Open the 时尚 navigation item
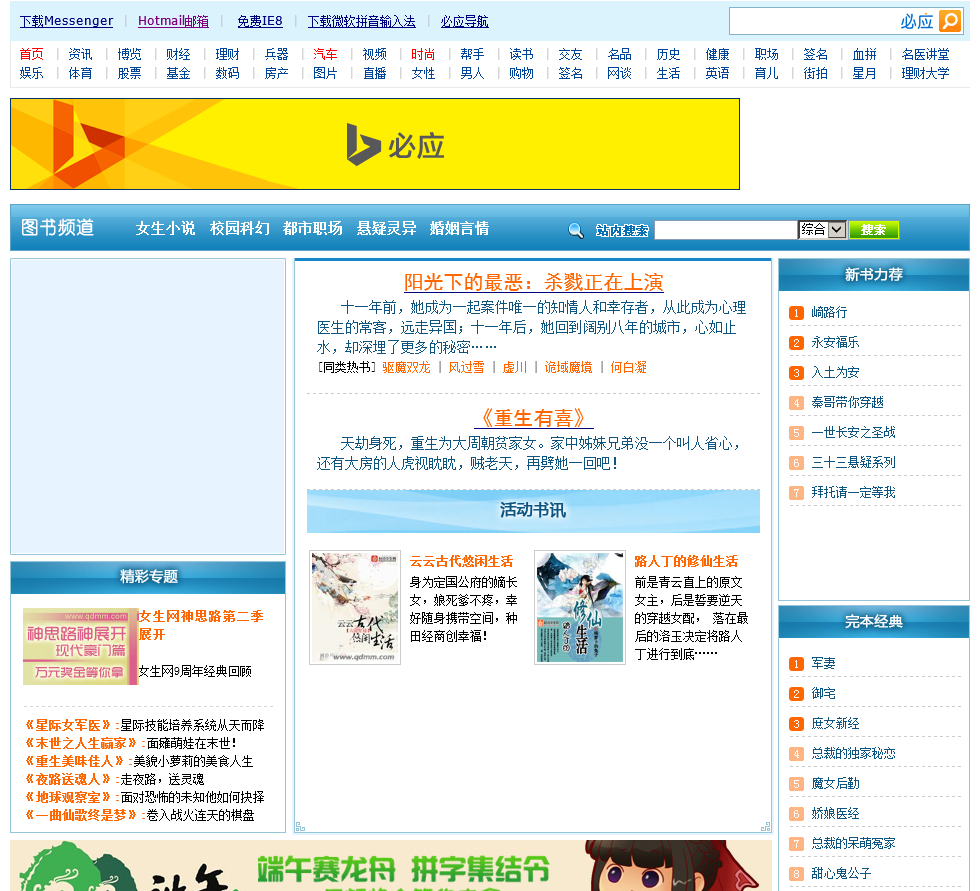The image size is (980, 891). click(423, 54)
